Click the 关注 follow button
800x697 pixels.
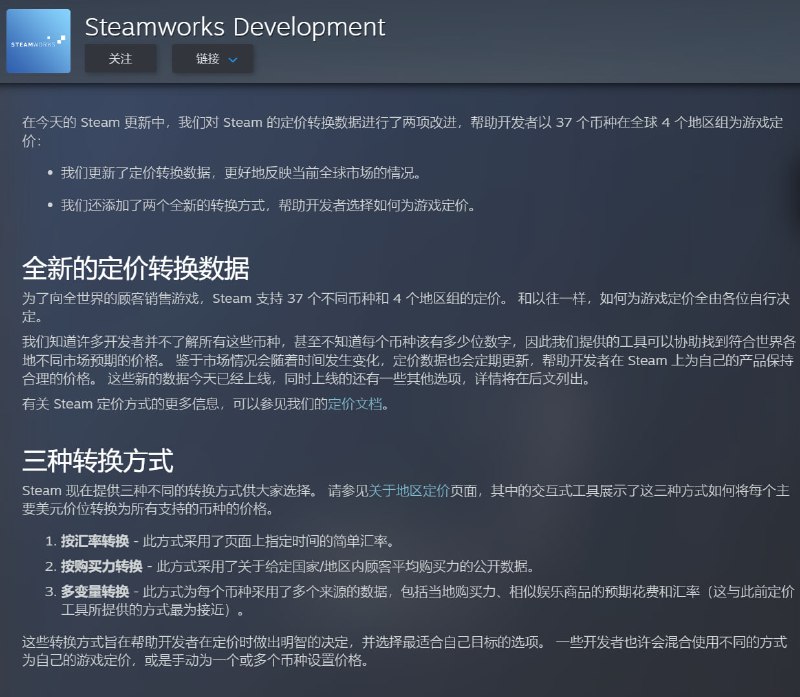click(120, 59)
